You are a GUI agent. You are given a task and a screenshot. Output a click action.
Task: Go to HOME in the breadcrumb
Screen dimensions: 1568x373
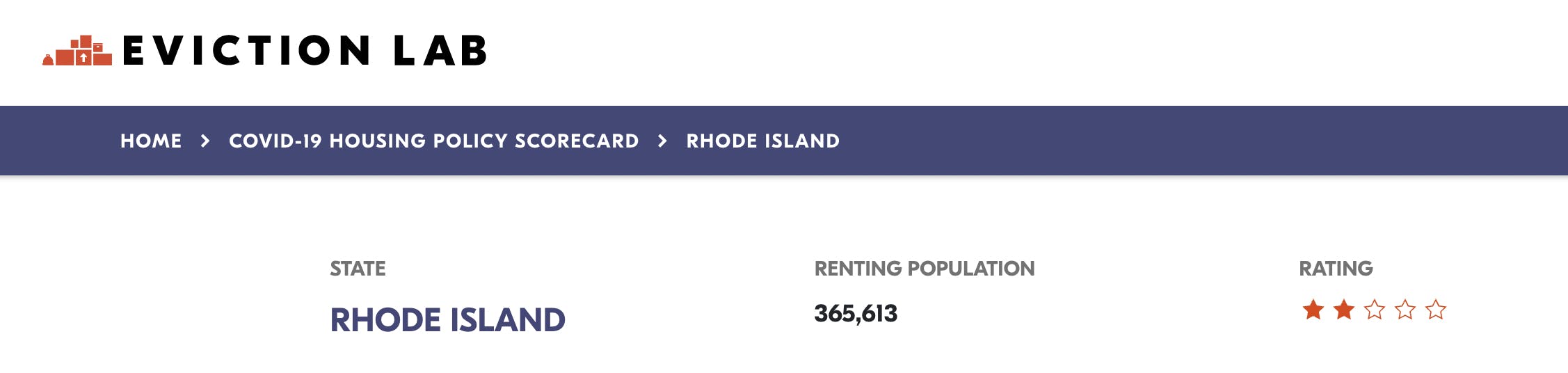(x=151, y=141)
